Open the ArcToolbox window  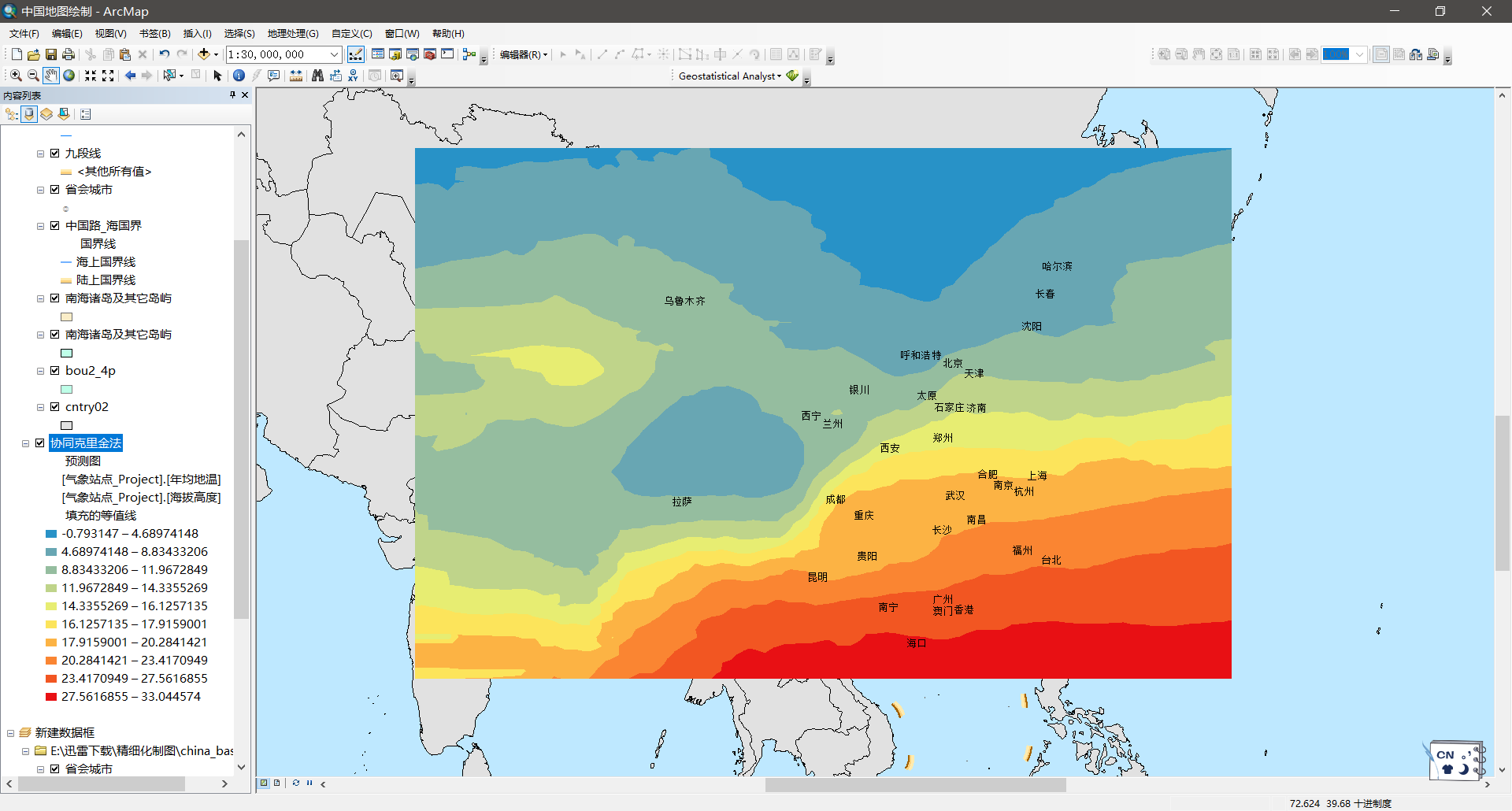[430, 54]
